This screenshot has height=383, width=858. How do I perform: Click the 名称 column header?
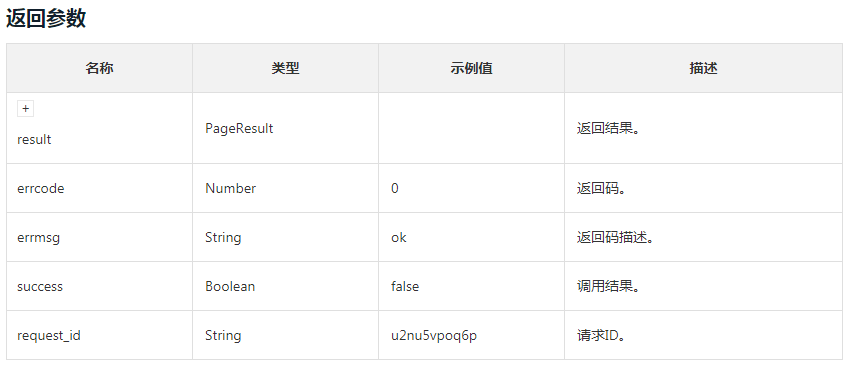click(100, 68)
